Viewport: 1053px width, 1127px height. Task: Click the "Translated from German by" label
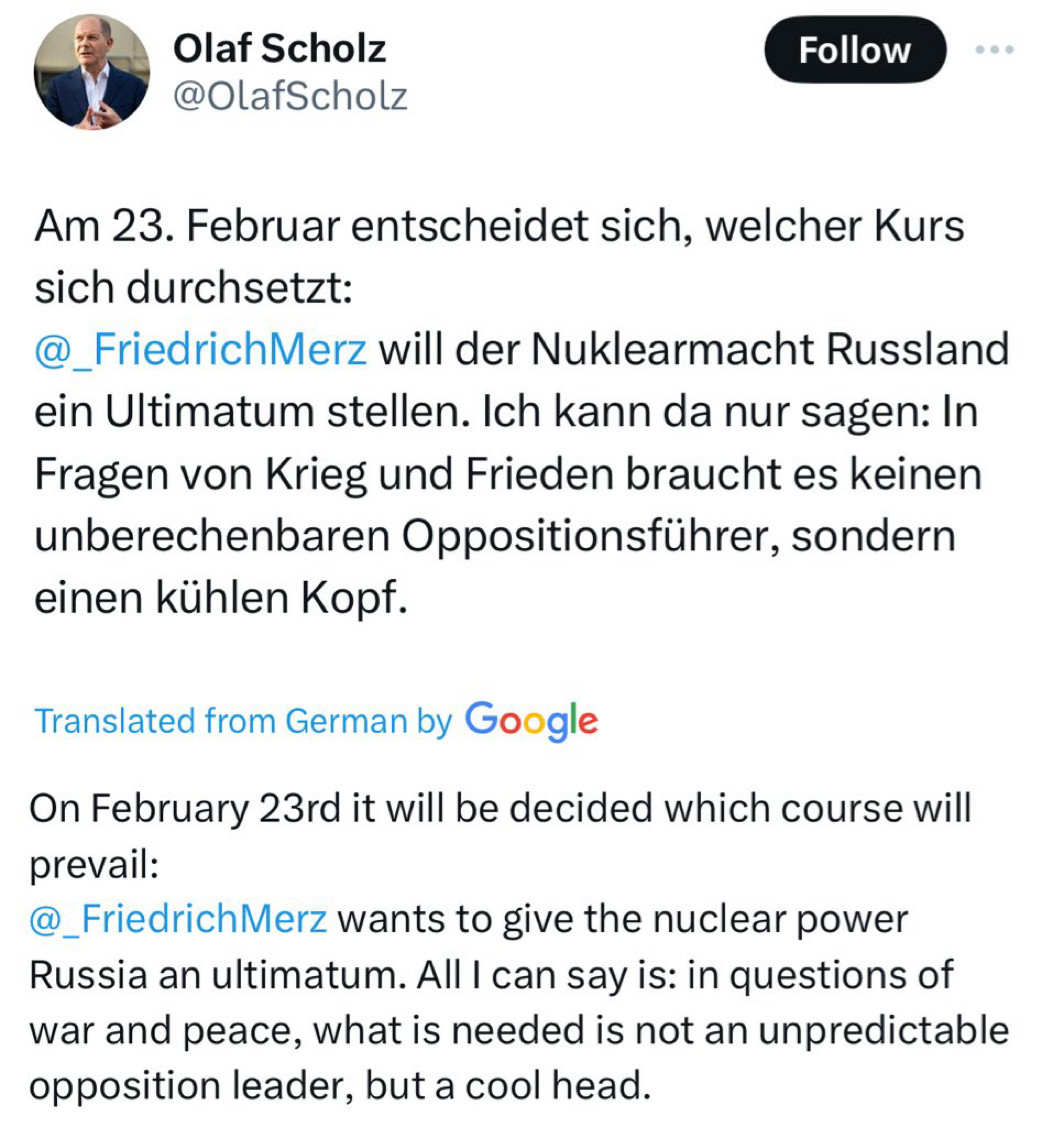[x=243, y=721]
